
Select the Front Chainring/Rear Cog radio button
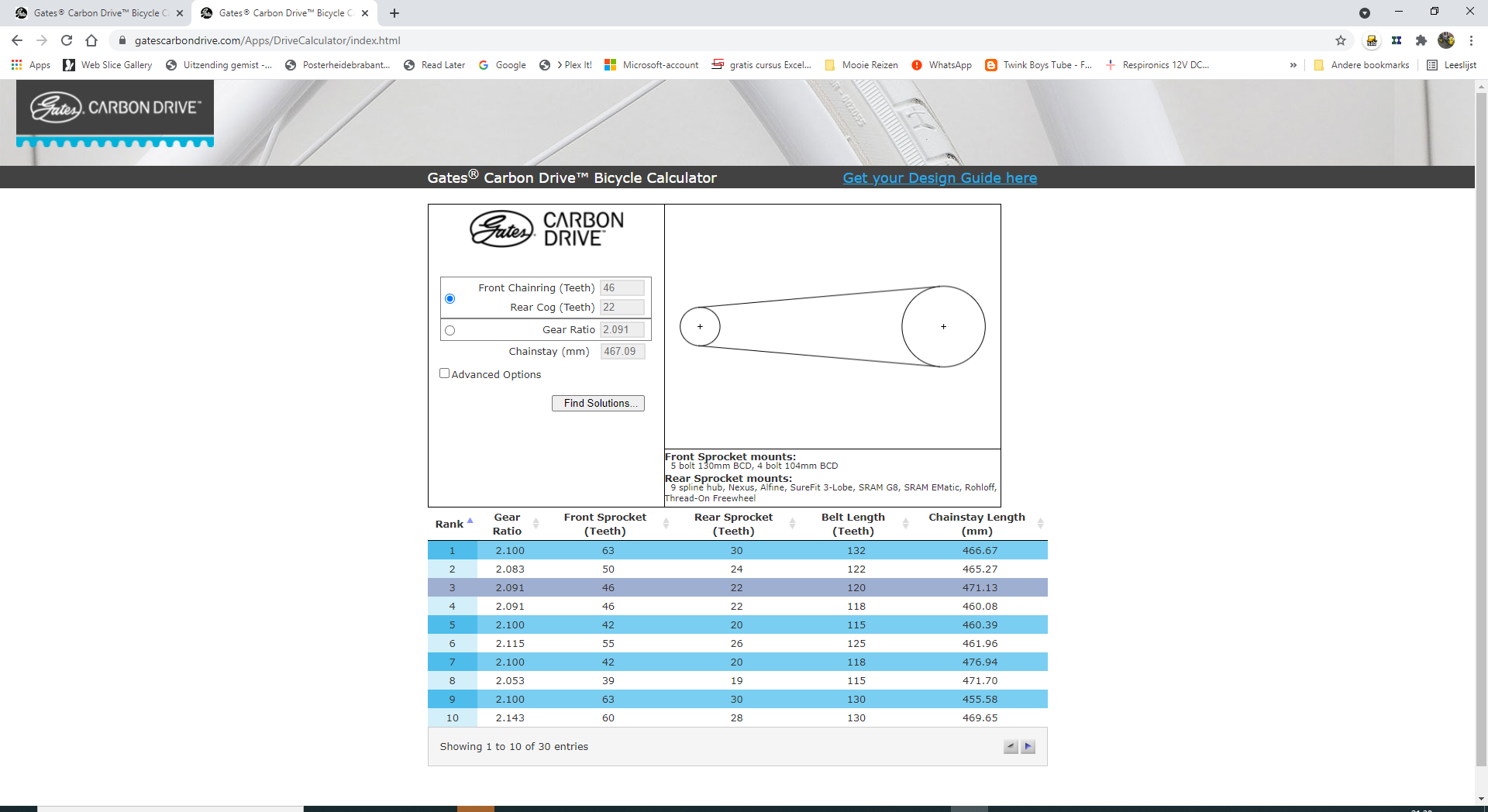(449, 298)
